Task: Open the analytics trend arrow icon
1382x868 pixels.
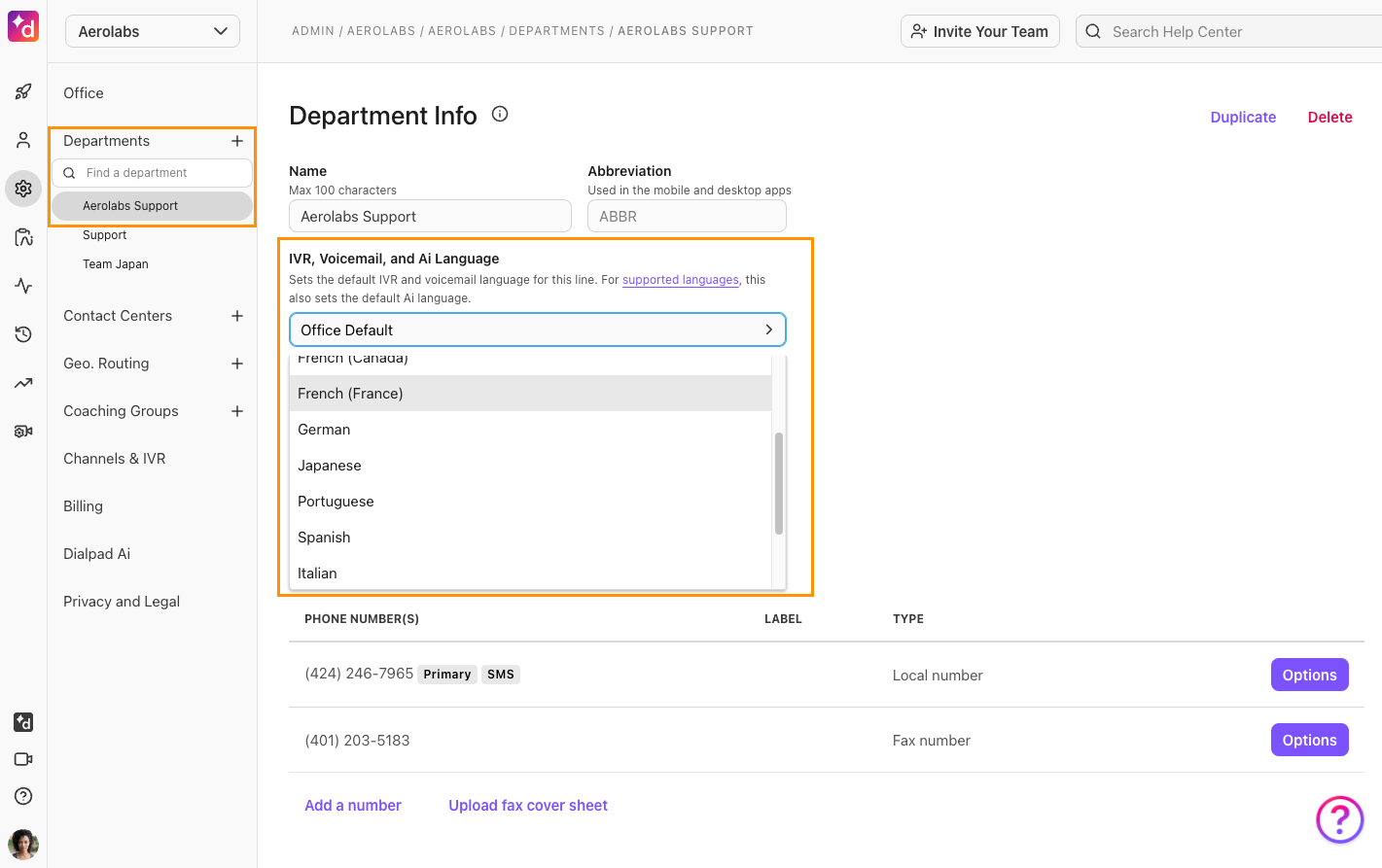Action: pos(23,383)
